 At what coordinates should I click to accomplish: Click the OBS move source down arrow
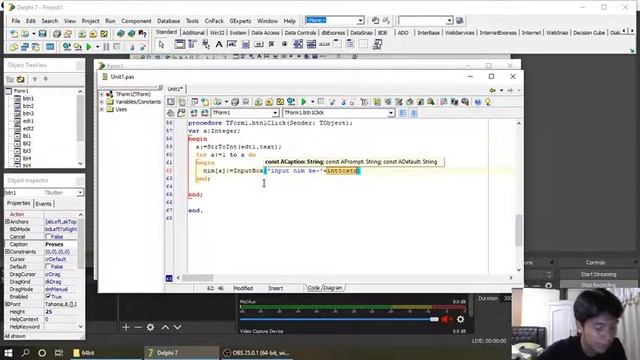pyautogui.click(x=178, y=327)
